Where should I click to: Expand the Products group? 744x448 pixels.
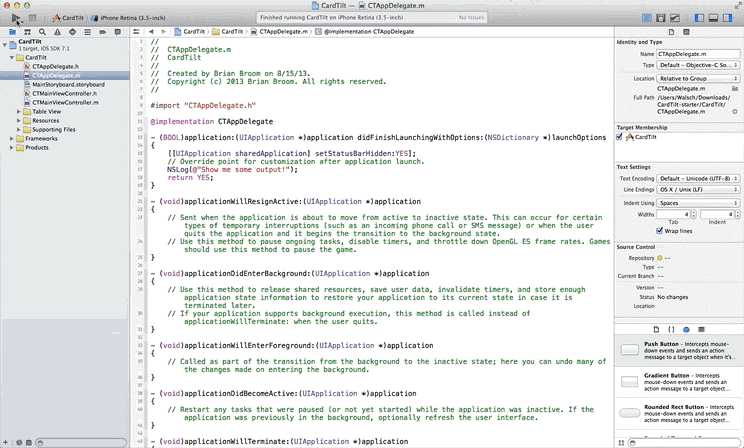point(12,148)
